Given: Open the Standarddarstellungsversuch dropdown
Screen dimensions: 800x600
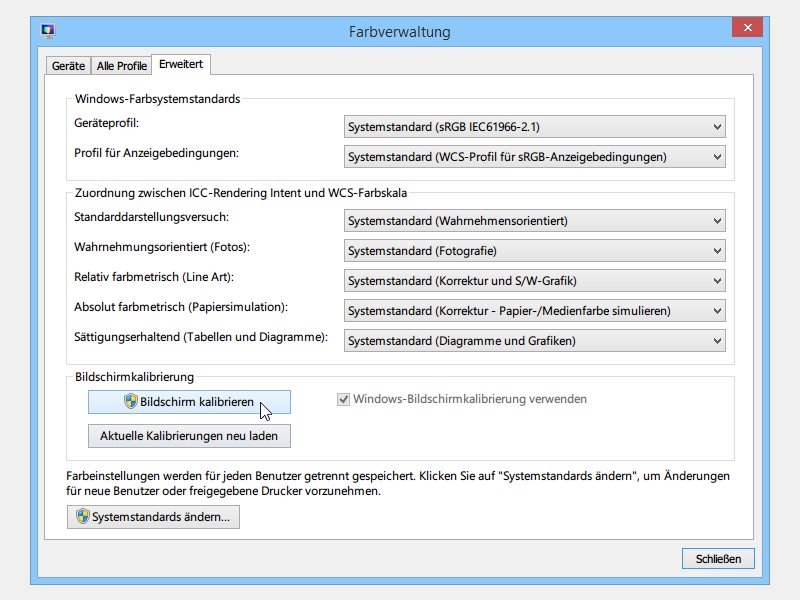Looking at the screenshot, I should [535, 221].
